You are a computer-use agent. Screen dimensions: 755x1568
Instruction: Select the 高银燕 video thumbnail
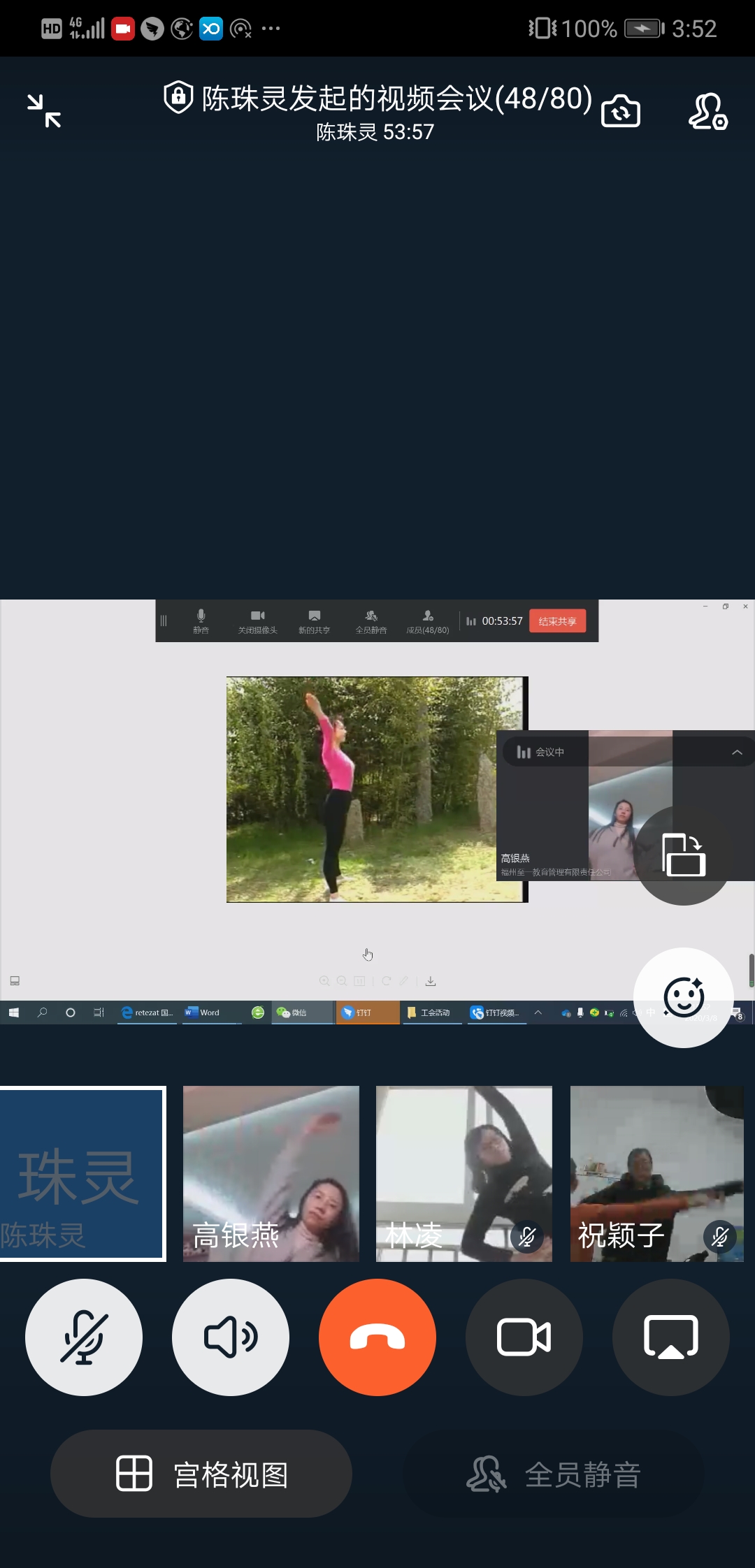[271, 1174]
